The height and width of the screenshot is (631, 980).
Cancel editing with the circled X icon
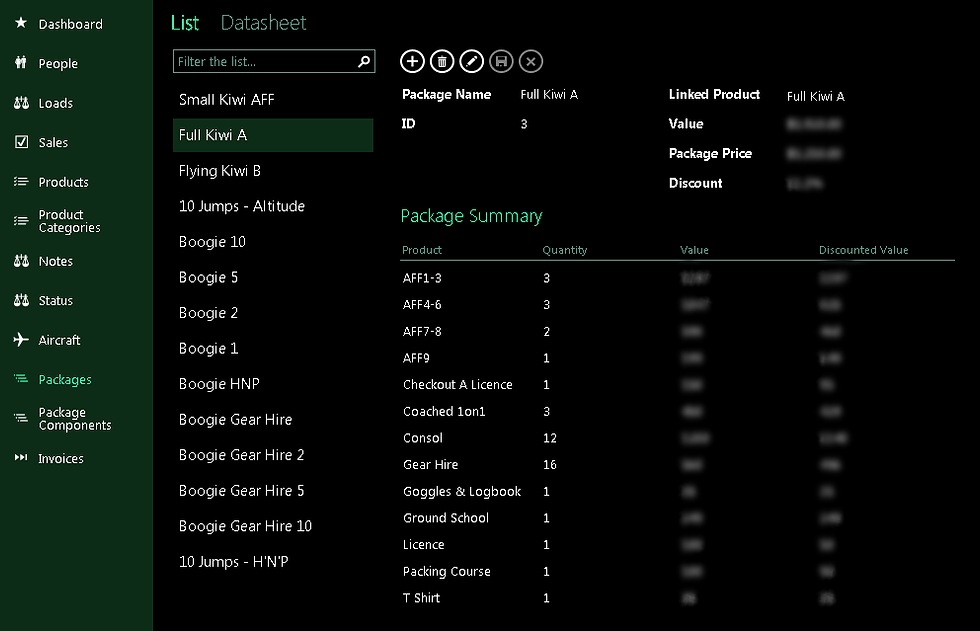pos(531,61)
